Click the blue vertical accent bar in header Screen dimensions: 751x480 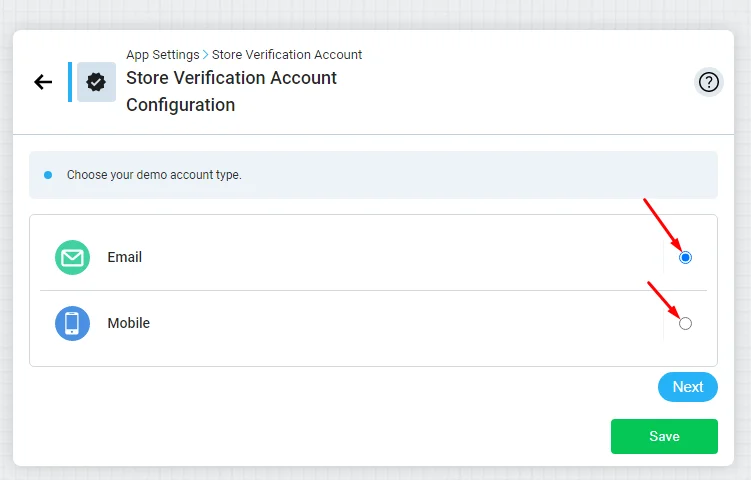tap(70, 82)
